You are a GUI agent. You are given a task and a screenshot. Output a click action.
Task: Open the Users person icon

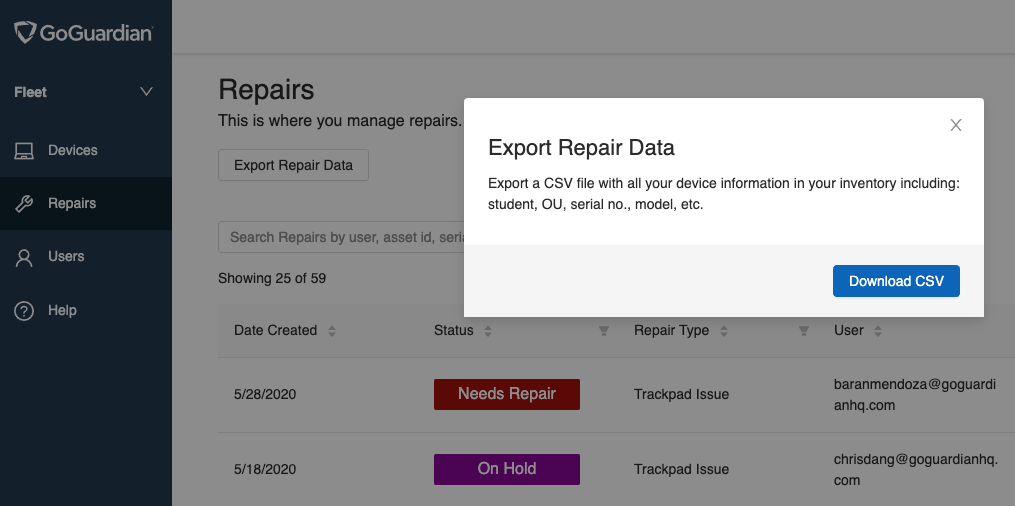(x=24, y=258)
